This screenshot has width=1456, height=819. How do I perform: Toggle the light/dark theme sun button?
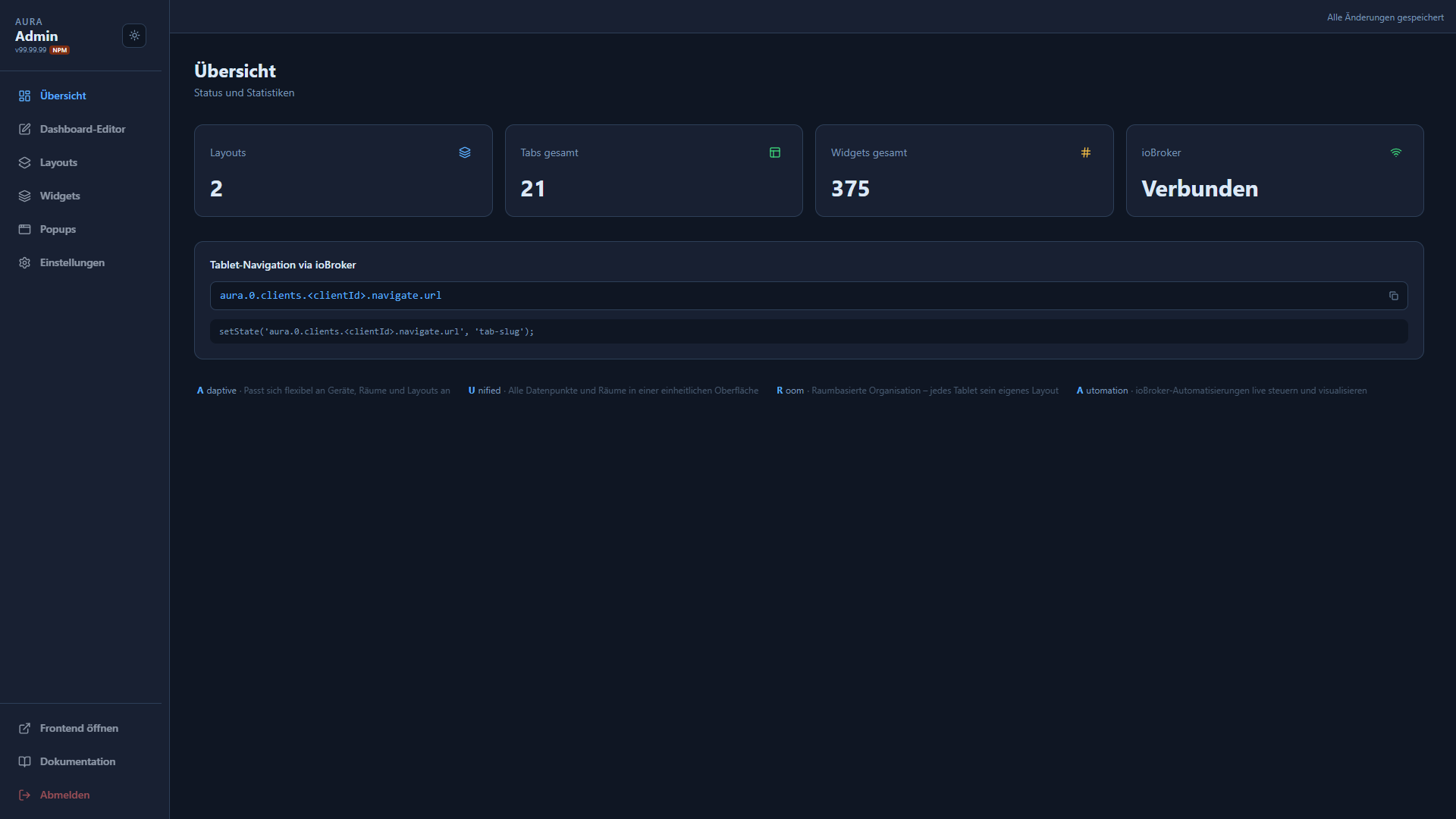[x=134, y=36]
